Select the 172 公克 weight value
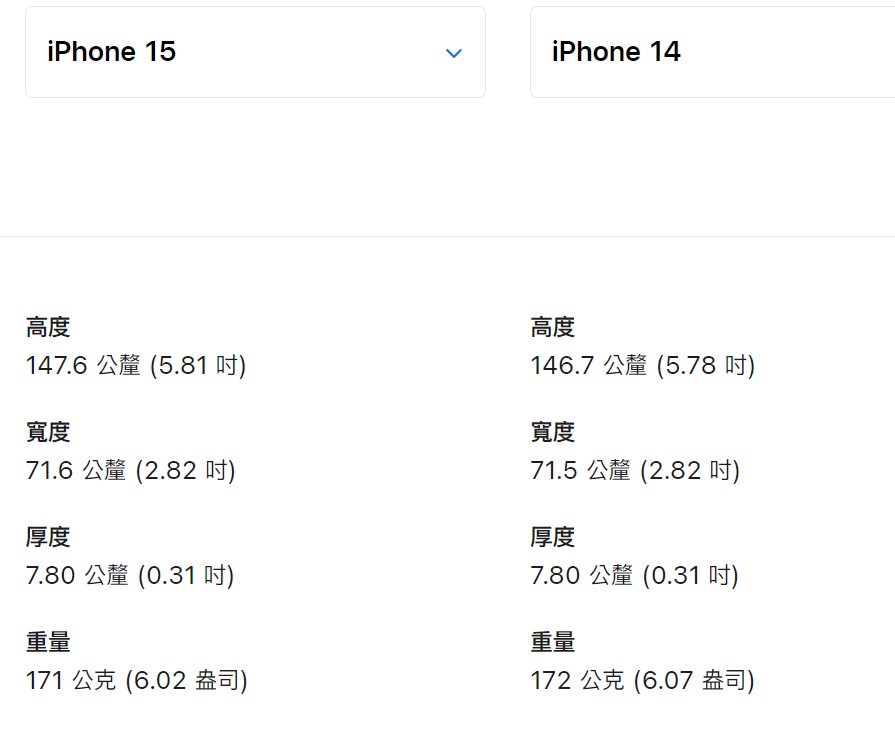 (577, 681)
